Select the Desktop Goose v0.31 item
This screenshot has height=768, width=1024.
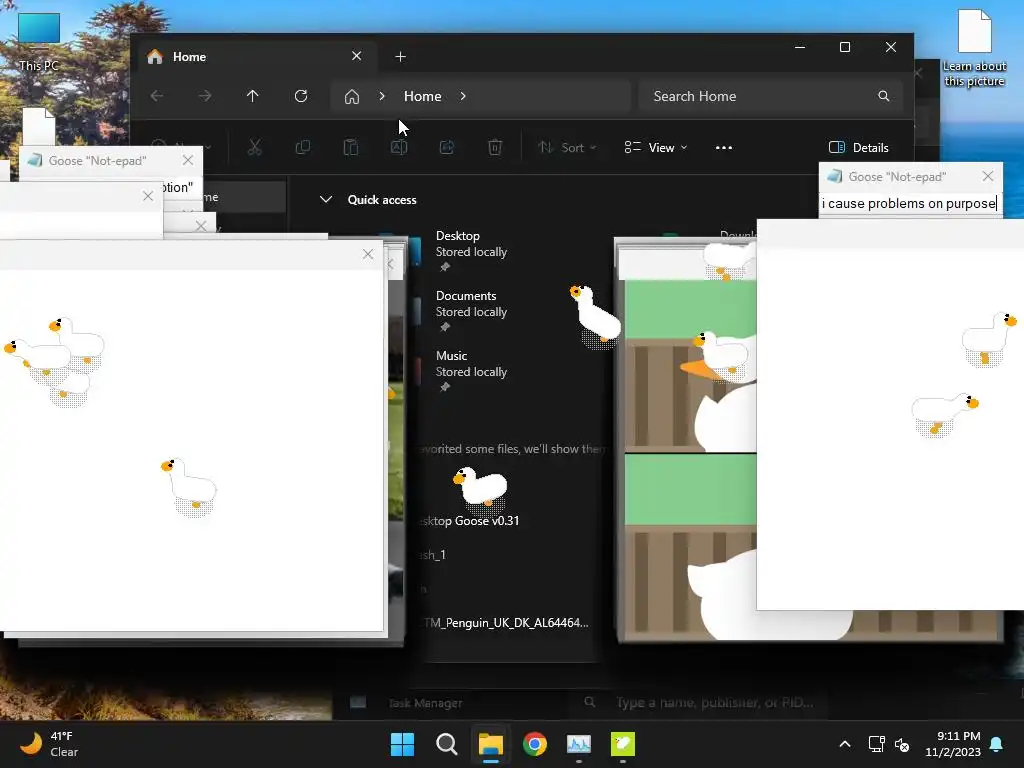pos(470,520)
